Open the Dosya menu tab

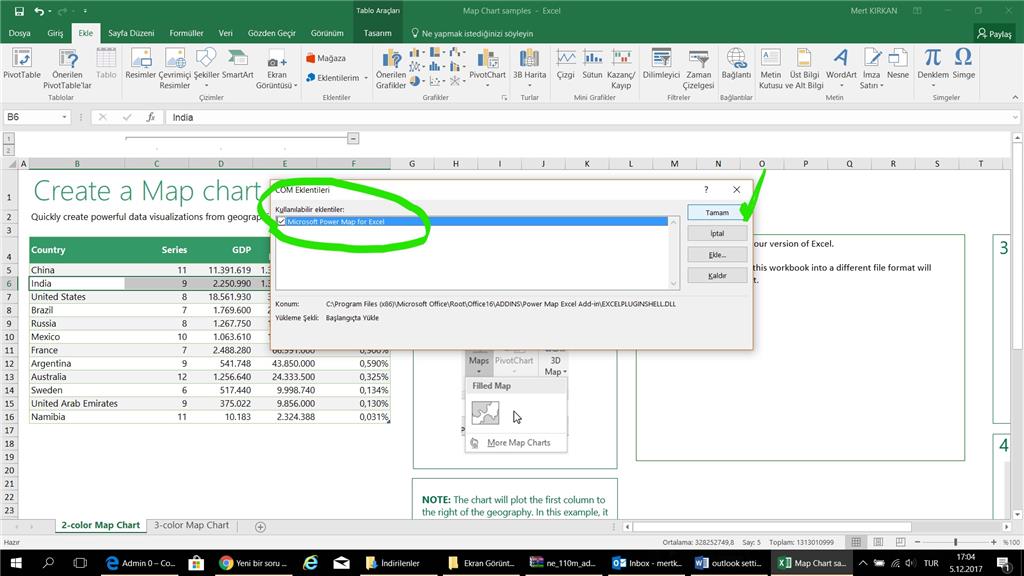20,33
